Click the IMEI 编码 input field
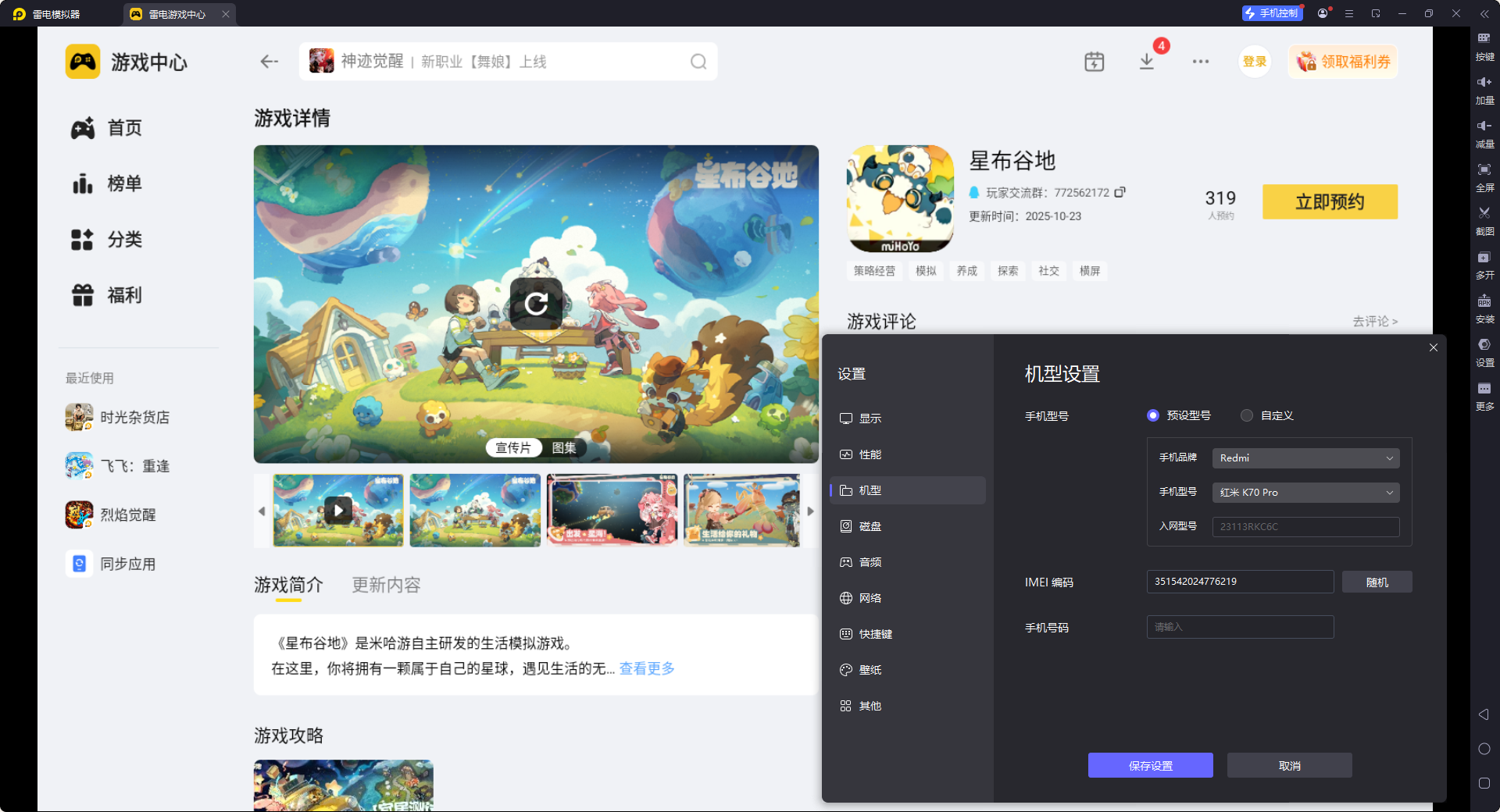 click(1240, 582)
